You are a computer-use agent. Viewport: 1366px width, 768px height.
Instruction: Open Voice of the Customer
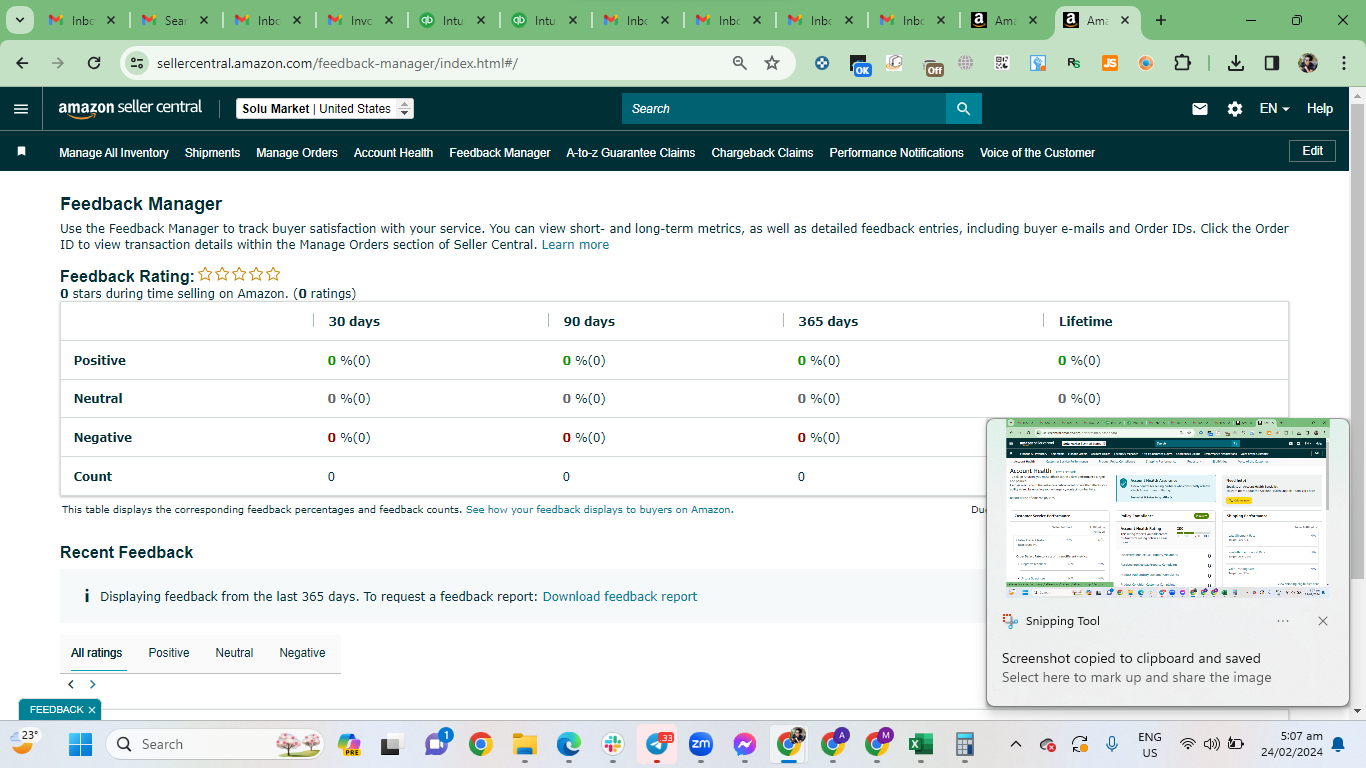tap(1037, 153)
